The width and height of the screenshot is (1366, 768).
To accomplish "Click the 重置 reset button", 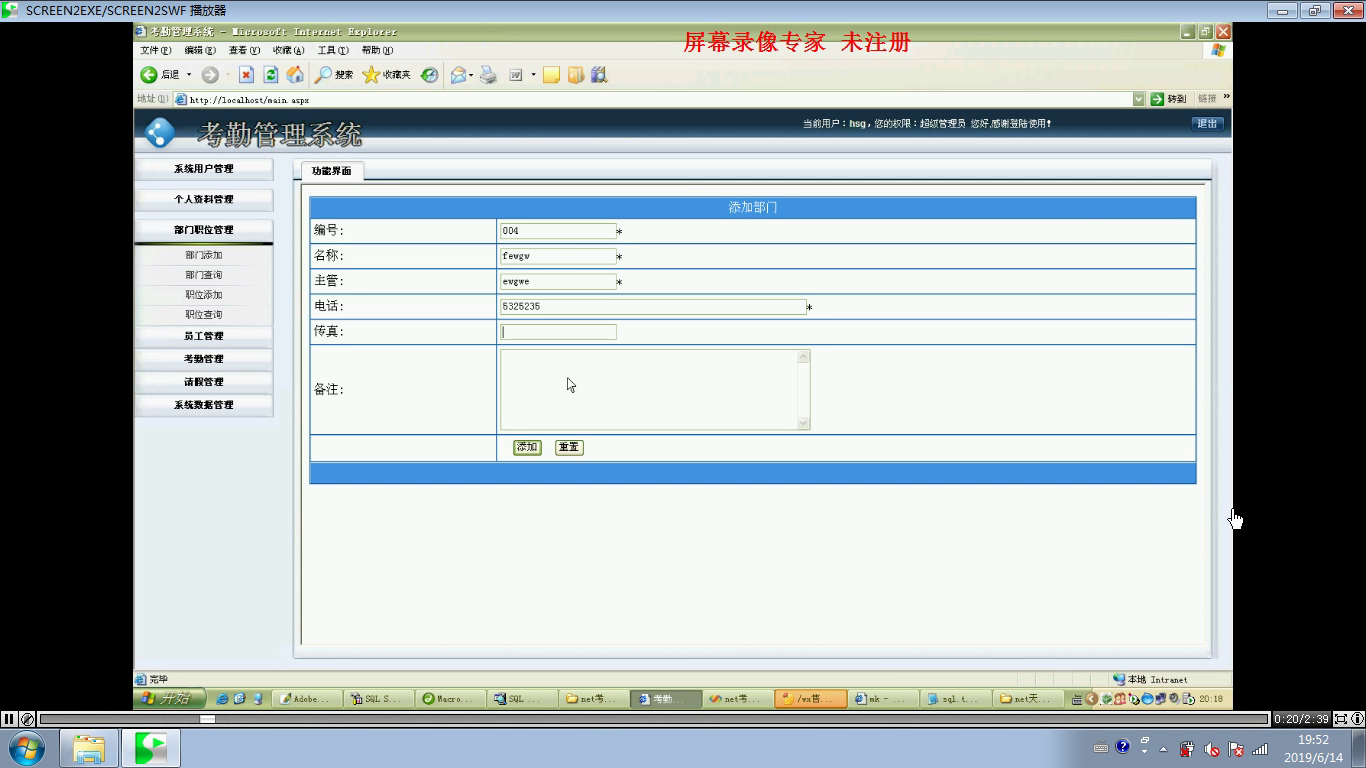I will [x=569, y=447].
